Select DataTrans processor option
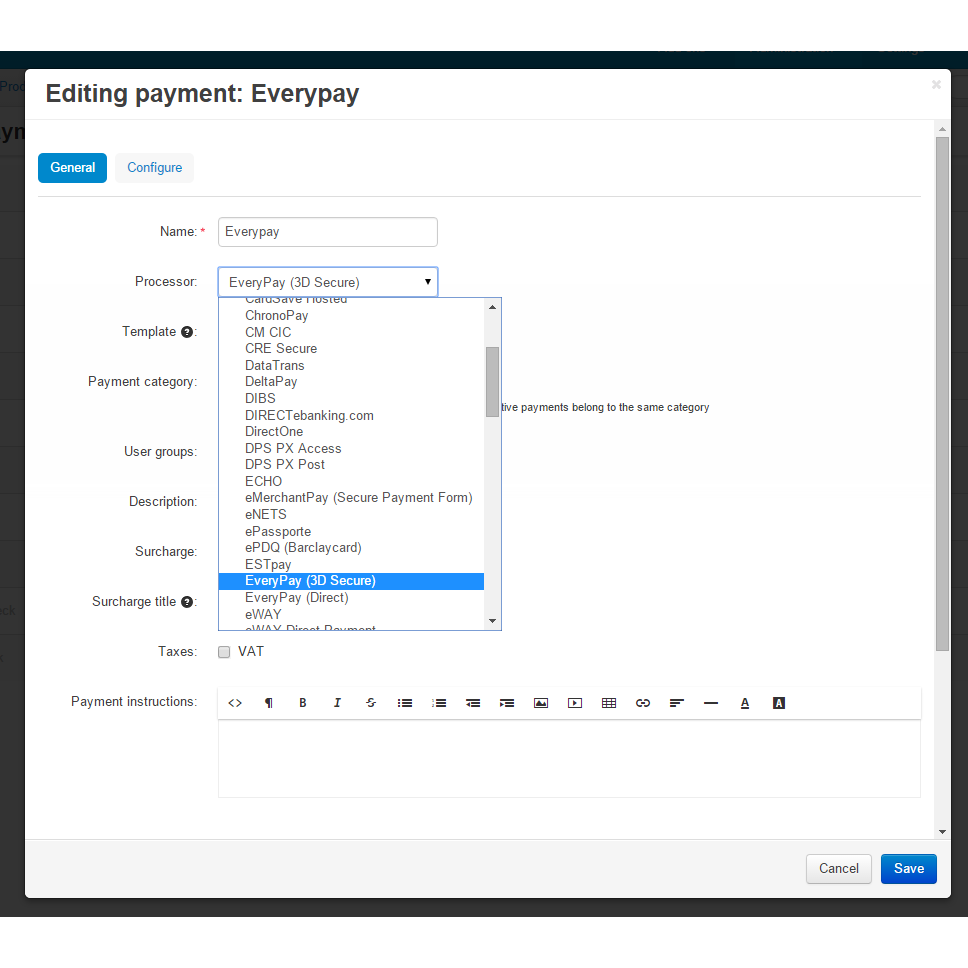The width and height of the screenshot is (968, 968). tap(351, 365)
